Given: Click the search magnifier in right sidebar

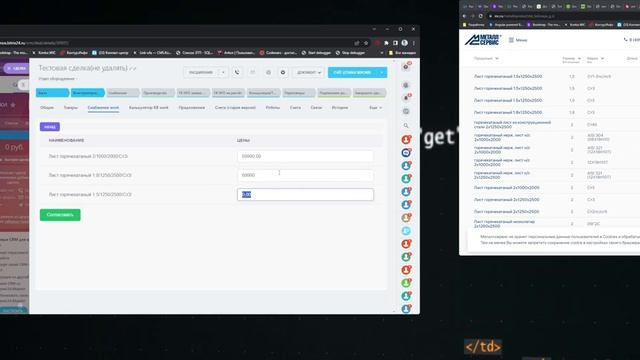Looking at the screenshot, I should [x=406, y=126].
